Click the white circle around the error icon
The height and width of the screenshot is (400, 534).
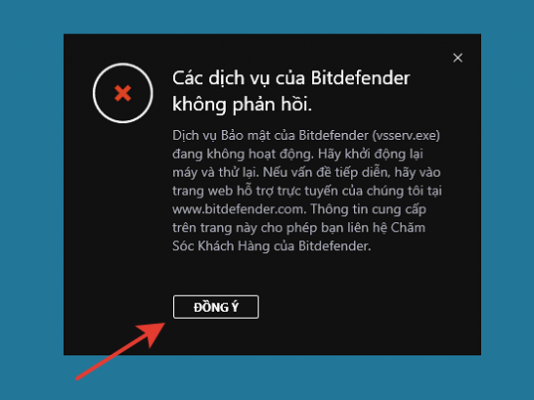123,93
